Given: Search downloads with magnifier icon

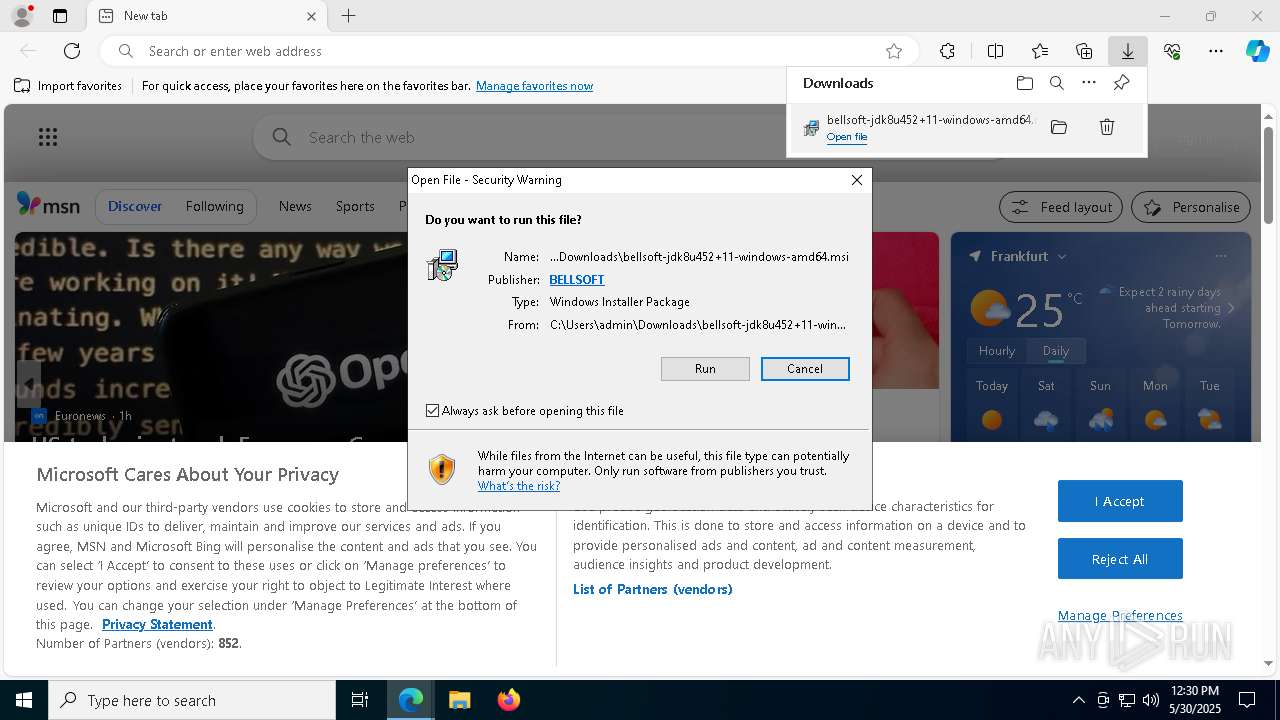Looking at the screenshot, I should click(x=1057, y=83).
